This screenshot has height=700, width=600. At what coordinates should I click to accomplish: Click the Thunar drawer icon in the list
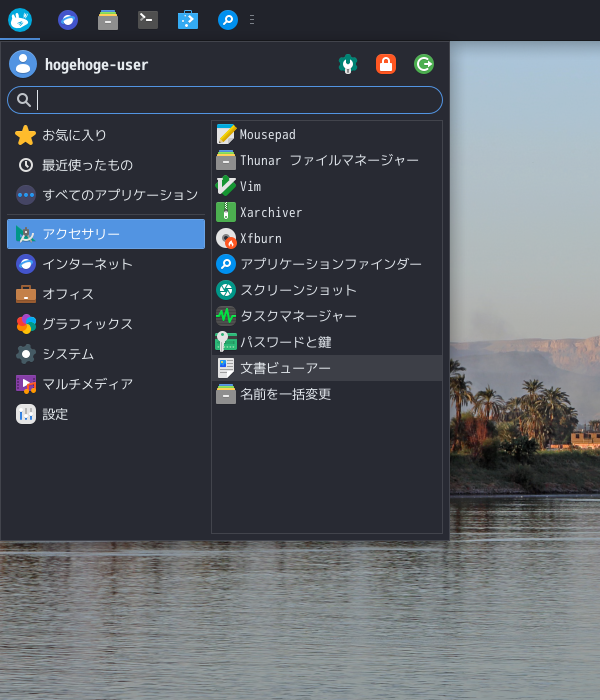click(x=226, y=160)
